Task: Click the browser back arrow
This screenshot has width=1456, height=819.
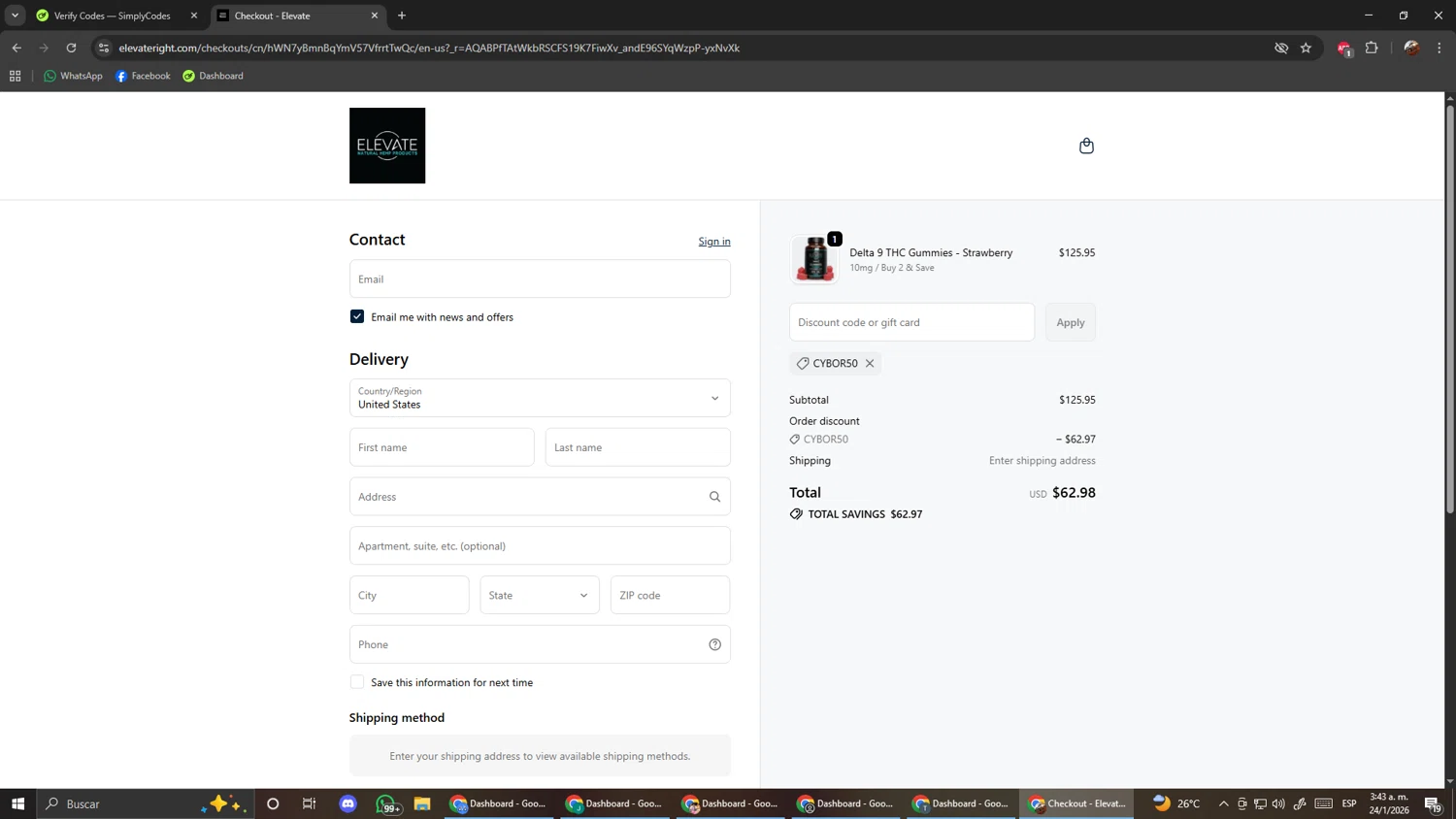Action: (17, 48)
